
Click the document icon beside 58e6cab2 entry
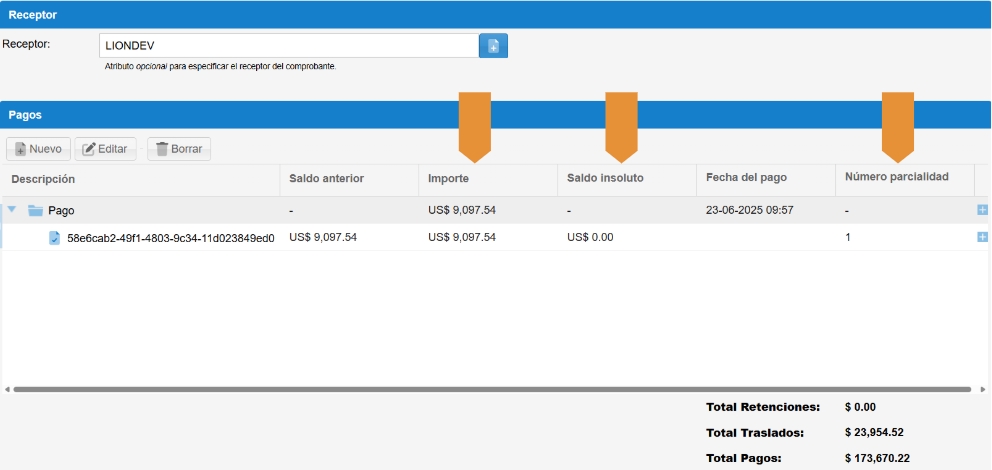(x=55, y=238)
